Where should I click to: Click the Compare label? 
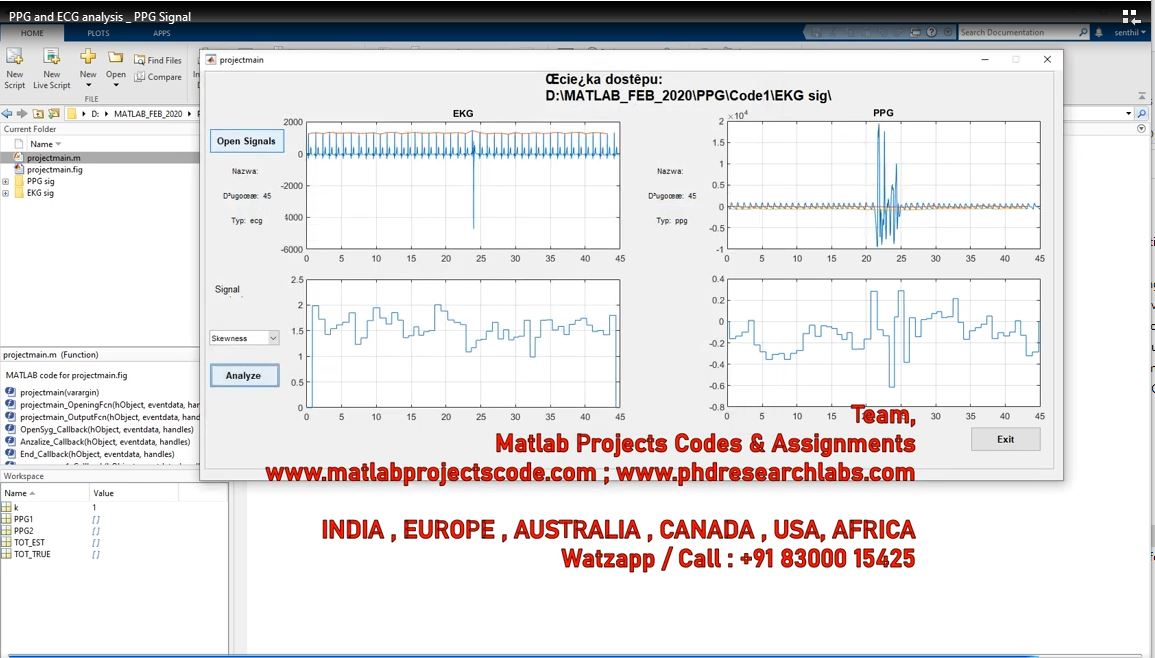164,77
